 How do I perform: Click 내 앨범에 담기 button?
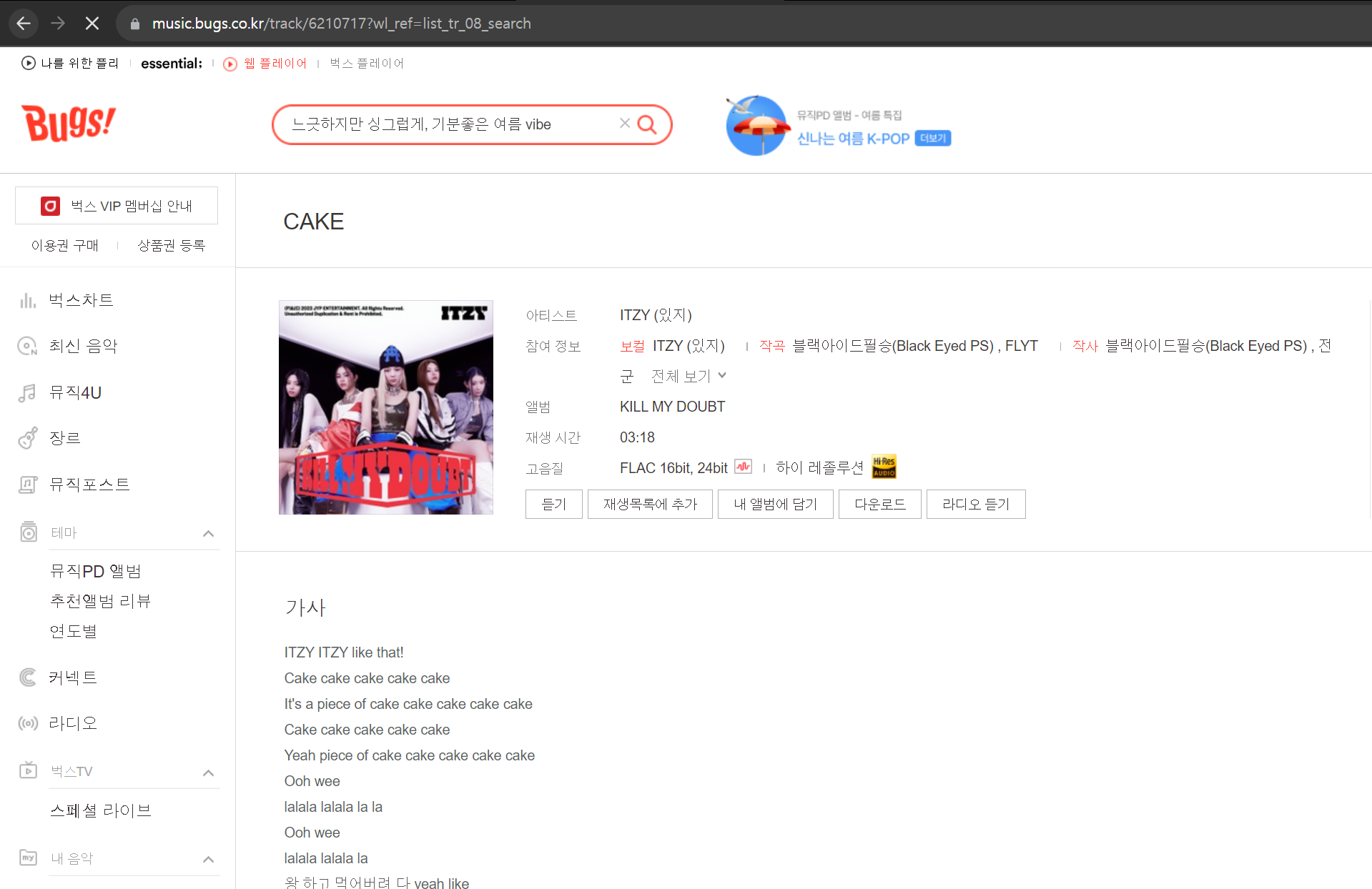(x=776, y=504)
